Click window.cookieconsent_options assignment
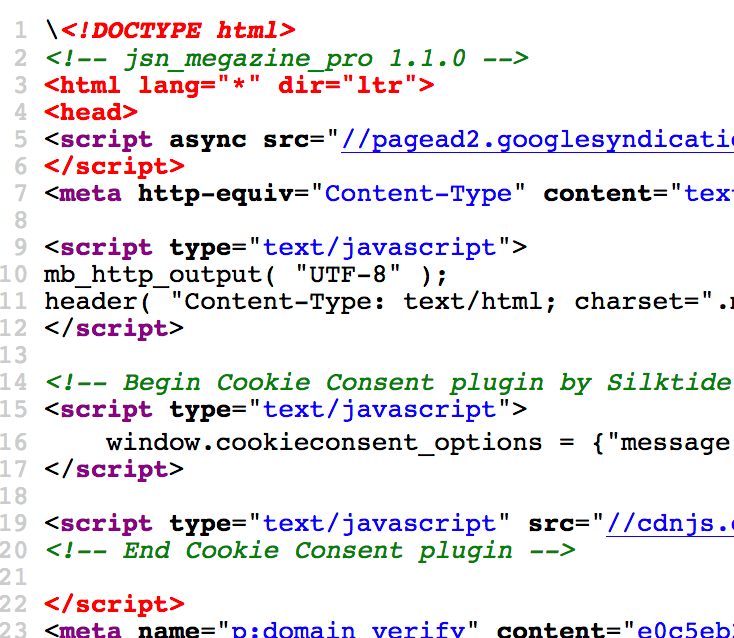This screenshot has width=734, height=638. point(420,443)
